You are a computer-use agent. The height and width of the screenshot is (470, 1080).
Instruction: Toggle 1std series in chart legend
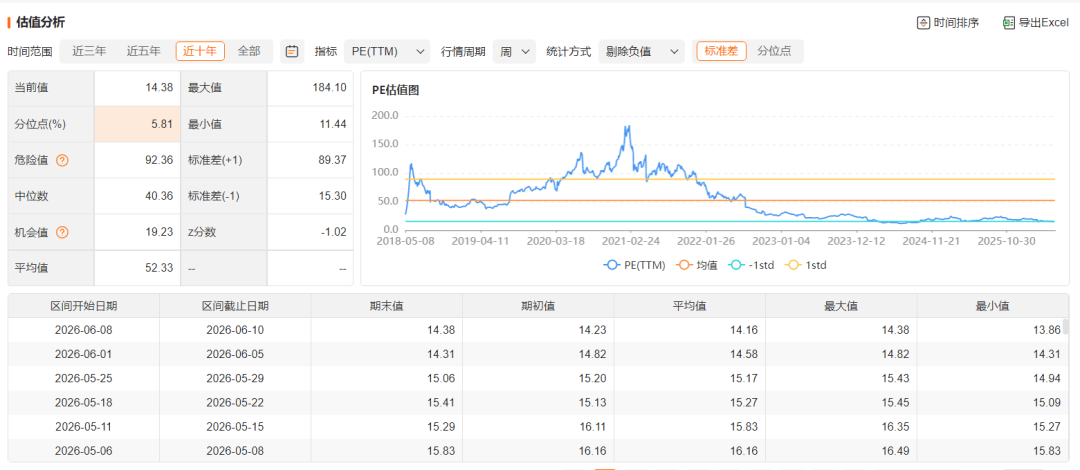808,265
